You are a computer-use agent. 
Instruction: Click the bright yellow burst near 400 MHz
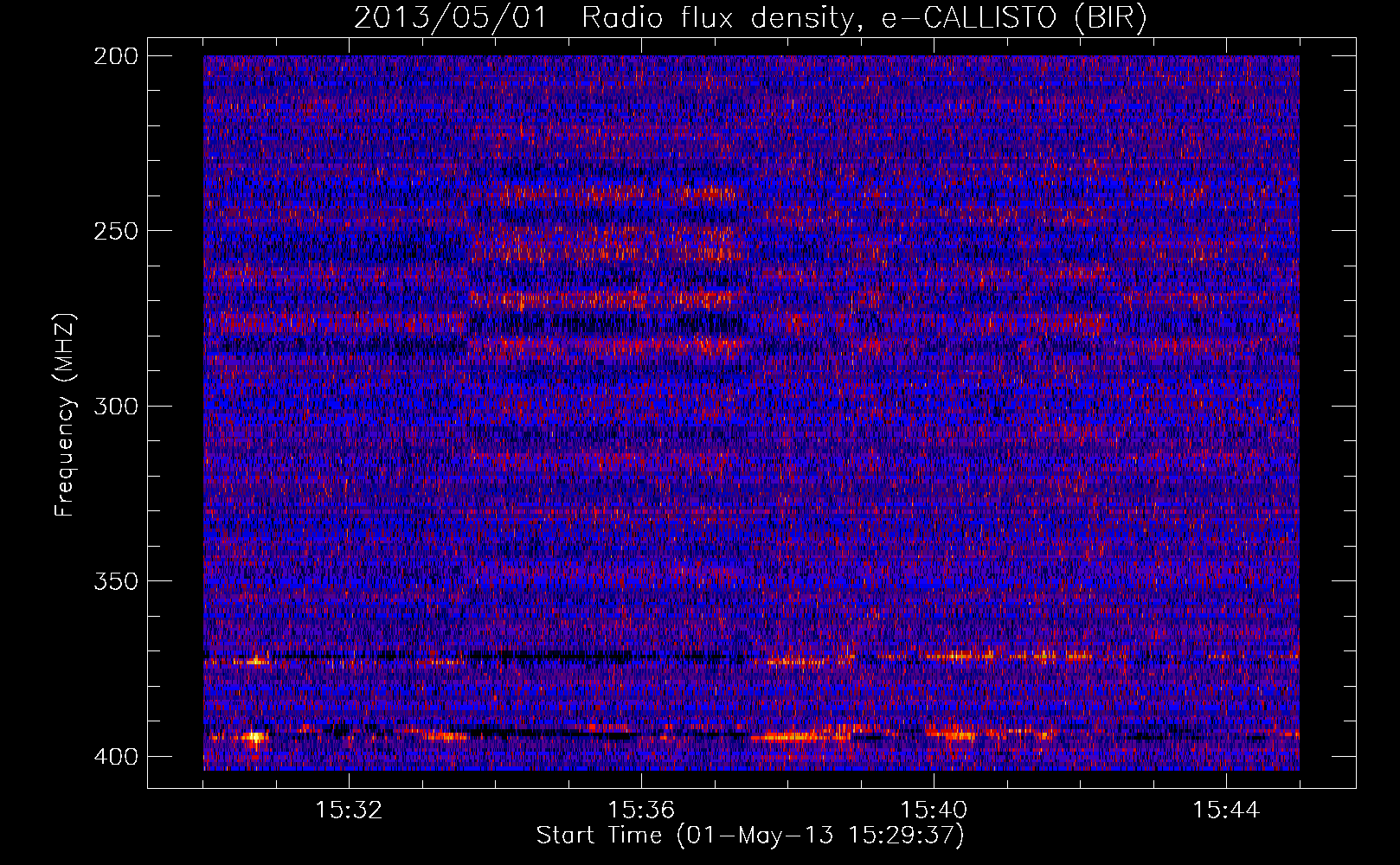pos(254,738)
